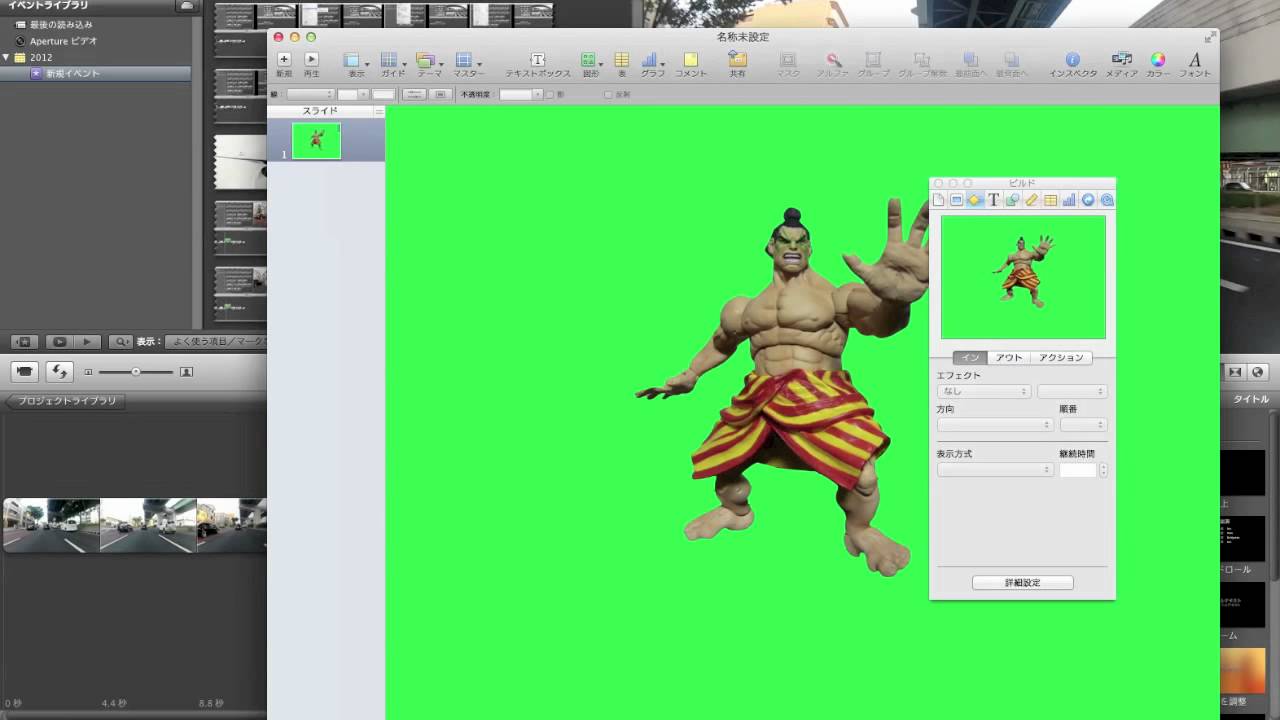Go back to プロジェクトライブラリ

pyautogui.click(x=64, y=401)
